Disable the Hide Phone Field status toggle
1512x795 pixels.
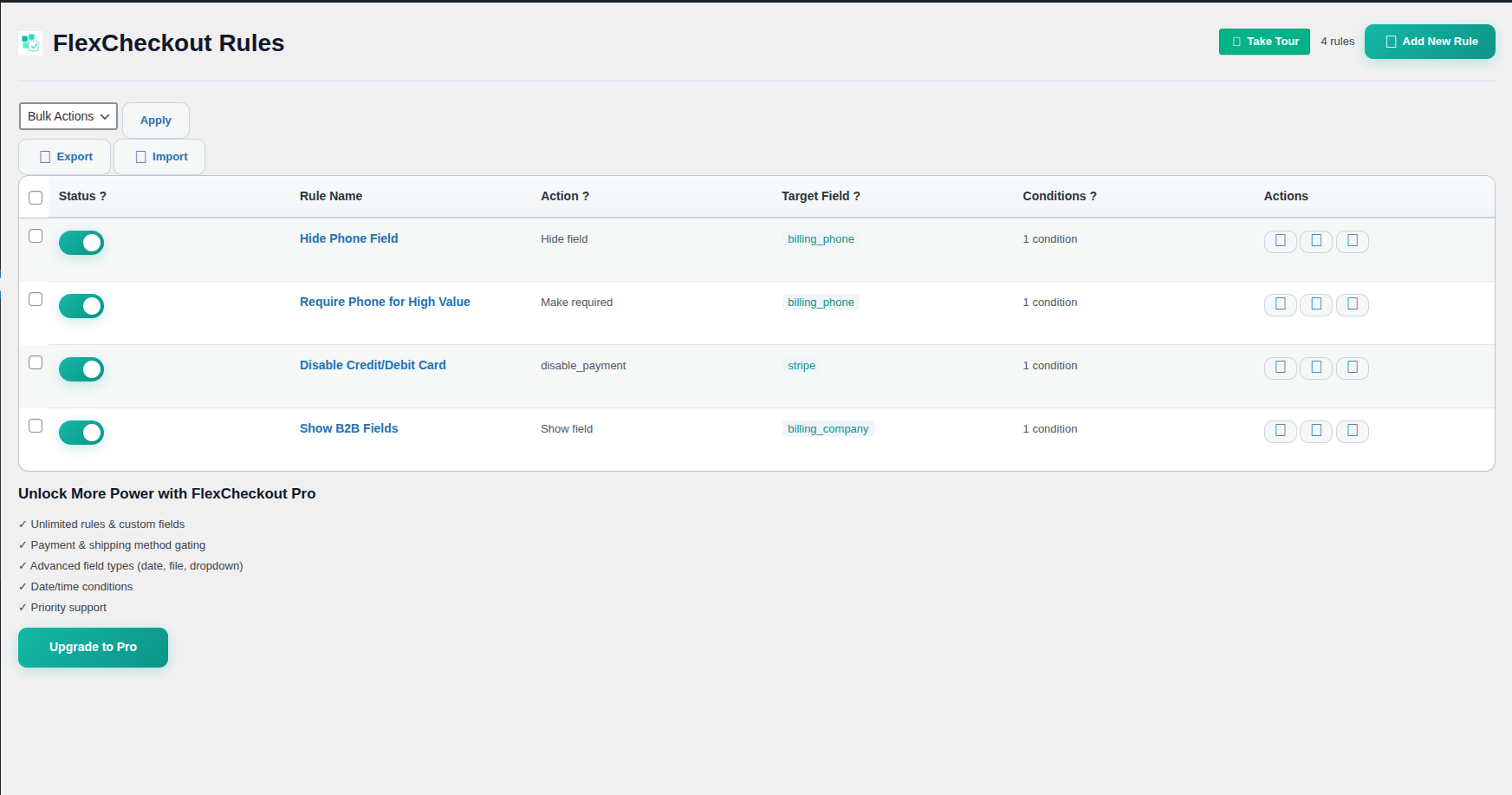[81, 242]
